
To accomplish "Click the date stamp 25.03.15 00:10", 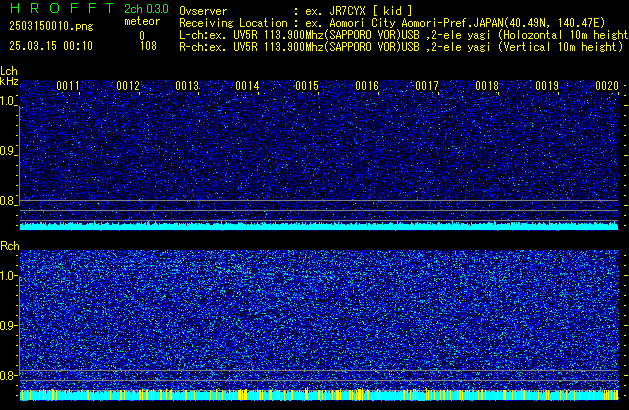I will point(51,46).
